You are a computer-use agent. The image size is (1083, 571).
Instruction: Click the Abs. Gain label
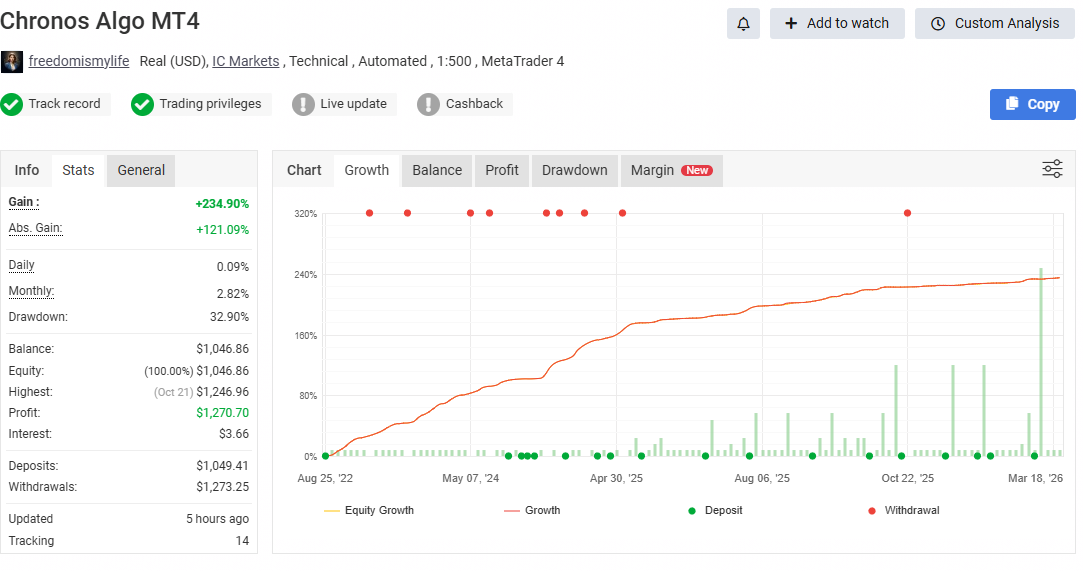pyautogui.click(x=35, y=228)
